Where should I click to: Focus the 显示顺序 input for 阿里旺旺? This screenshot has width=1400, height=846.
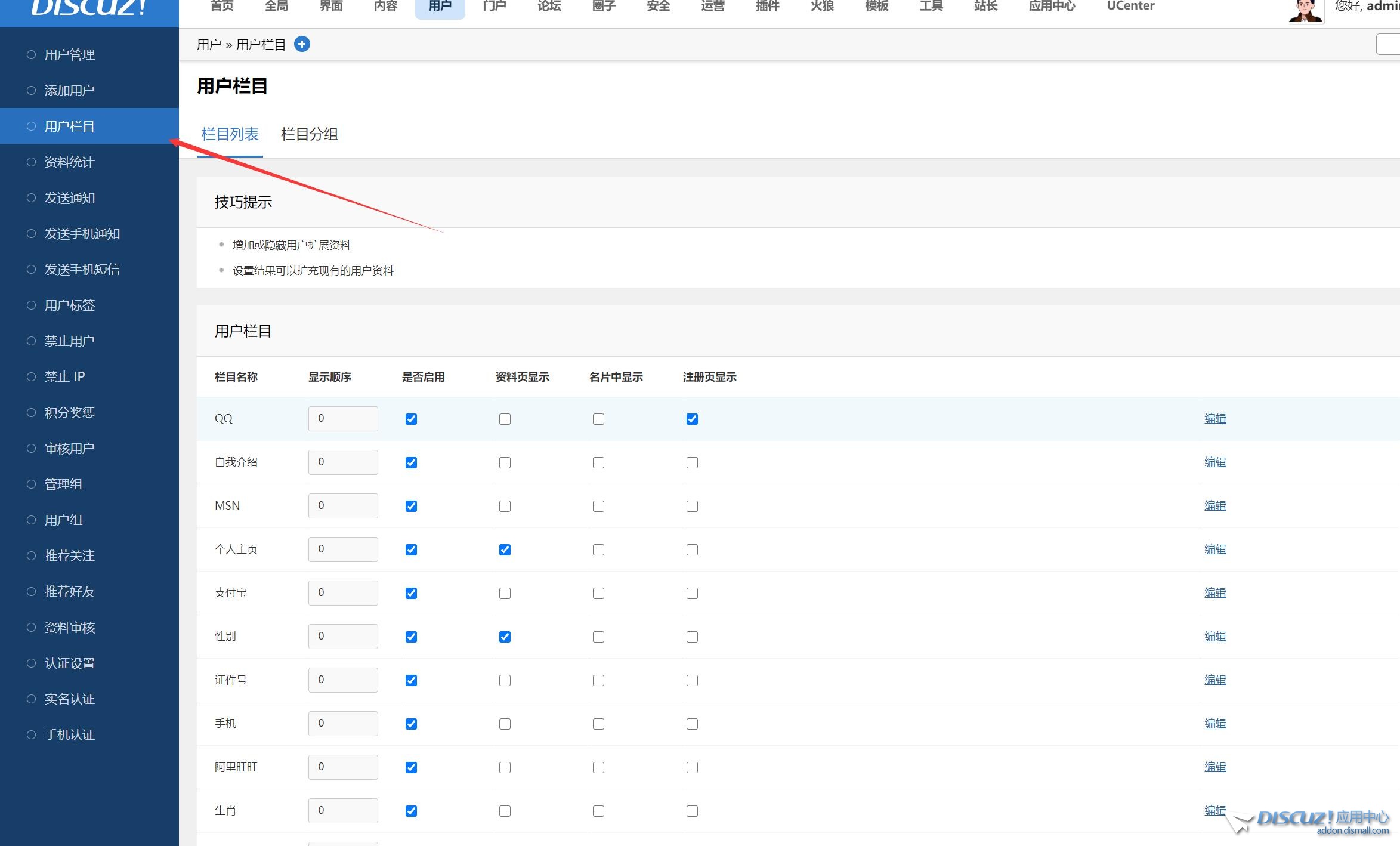coord(343,767)
